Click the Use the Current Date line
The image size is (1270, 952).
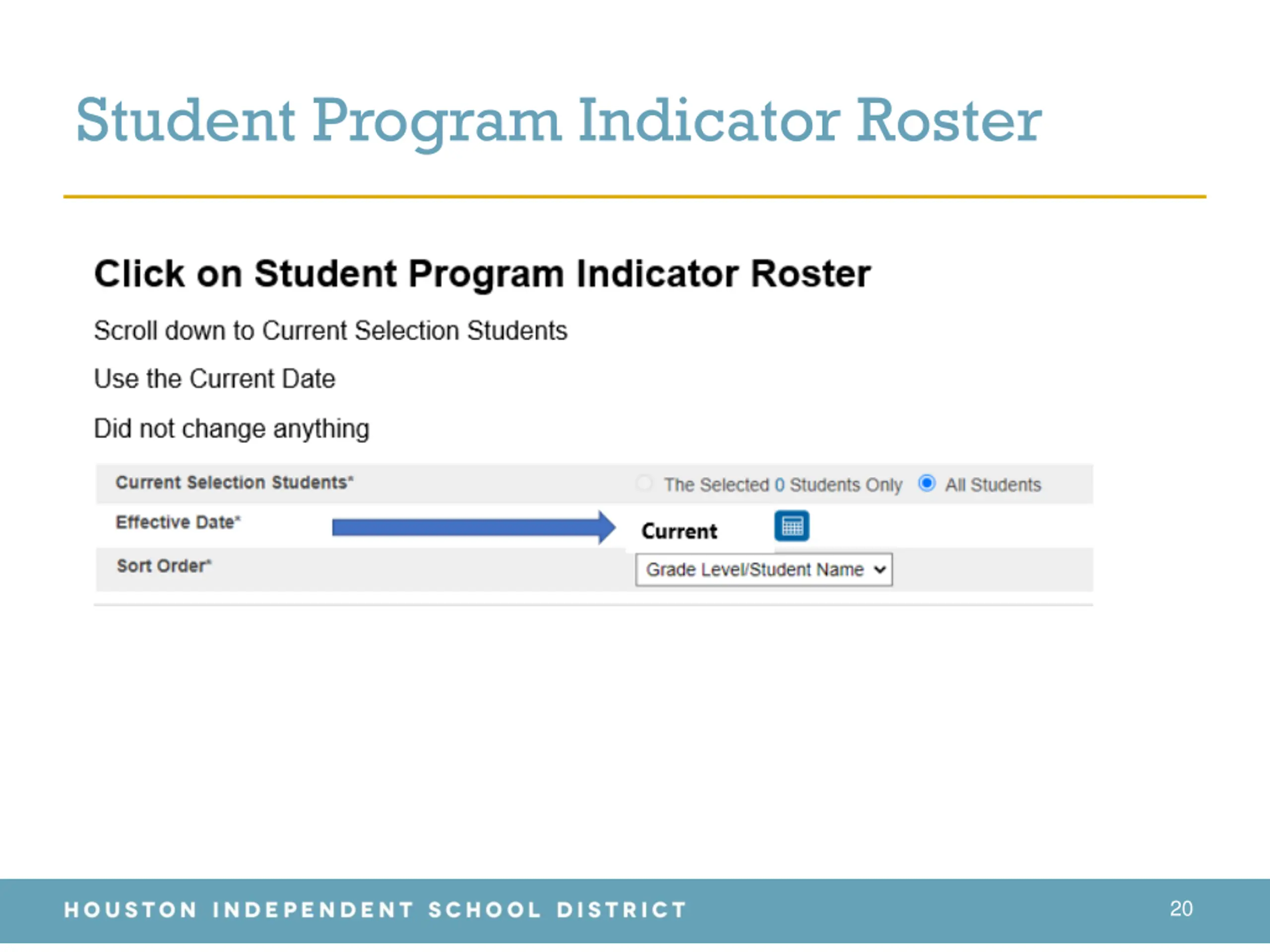pyautogui.click(x=214, y=379)
